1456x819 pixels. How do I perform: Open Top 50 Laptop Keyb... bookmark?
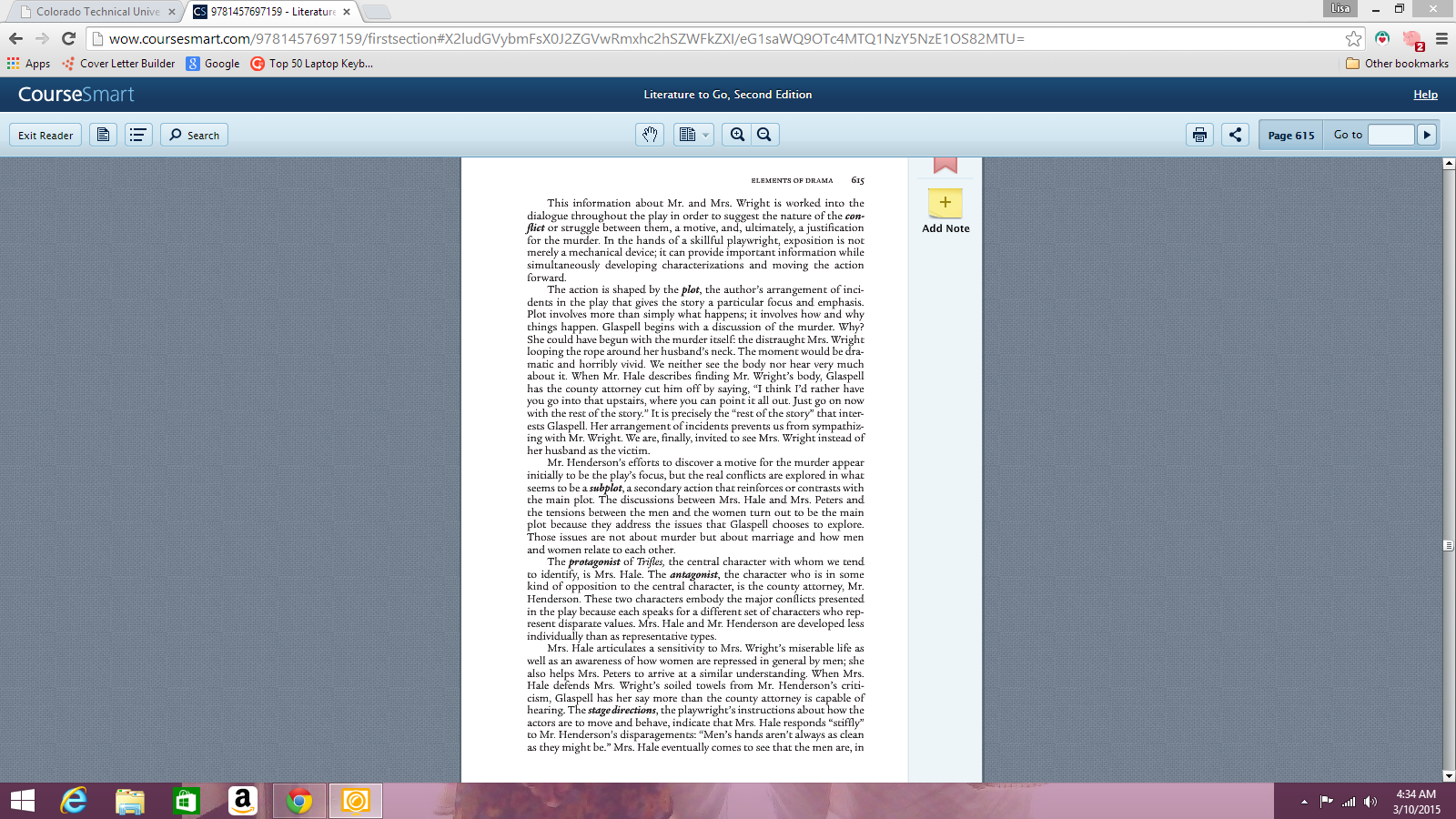point(312,64)
